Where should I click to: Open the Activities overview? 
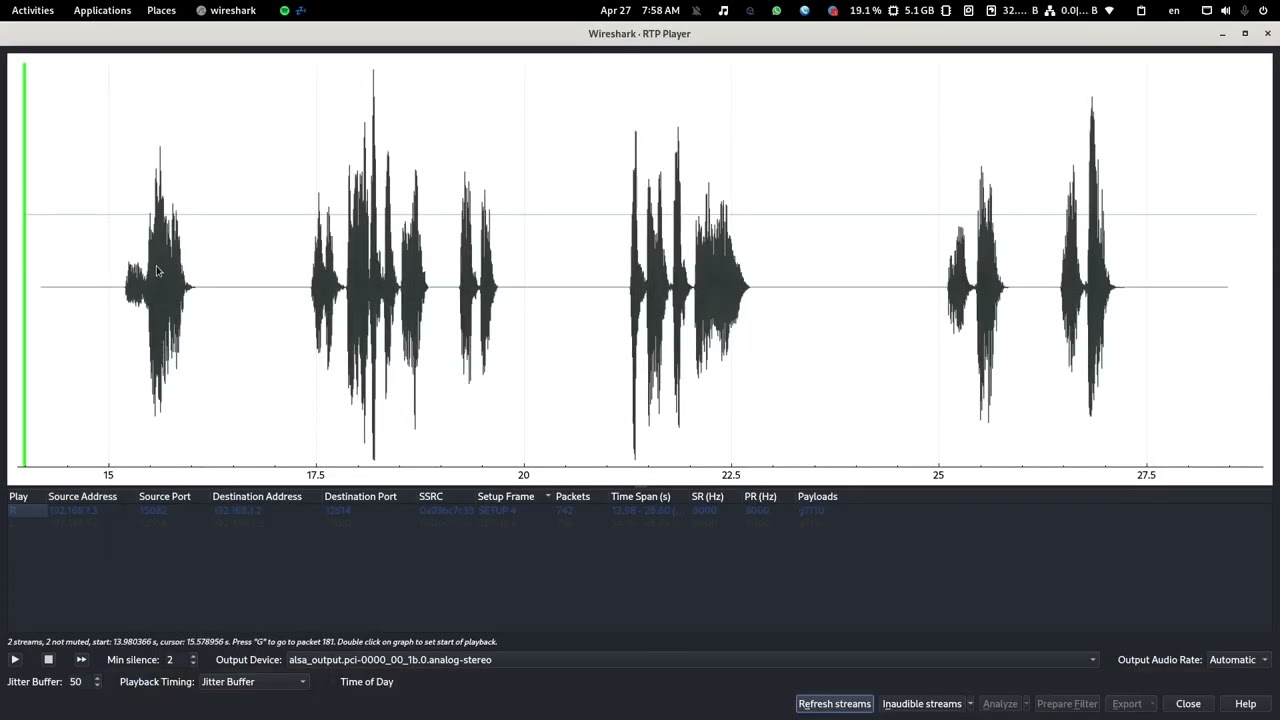coord(33,10)
